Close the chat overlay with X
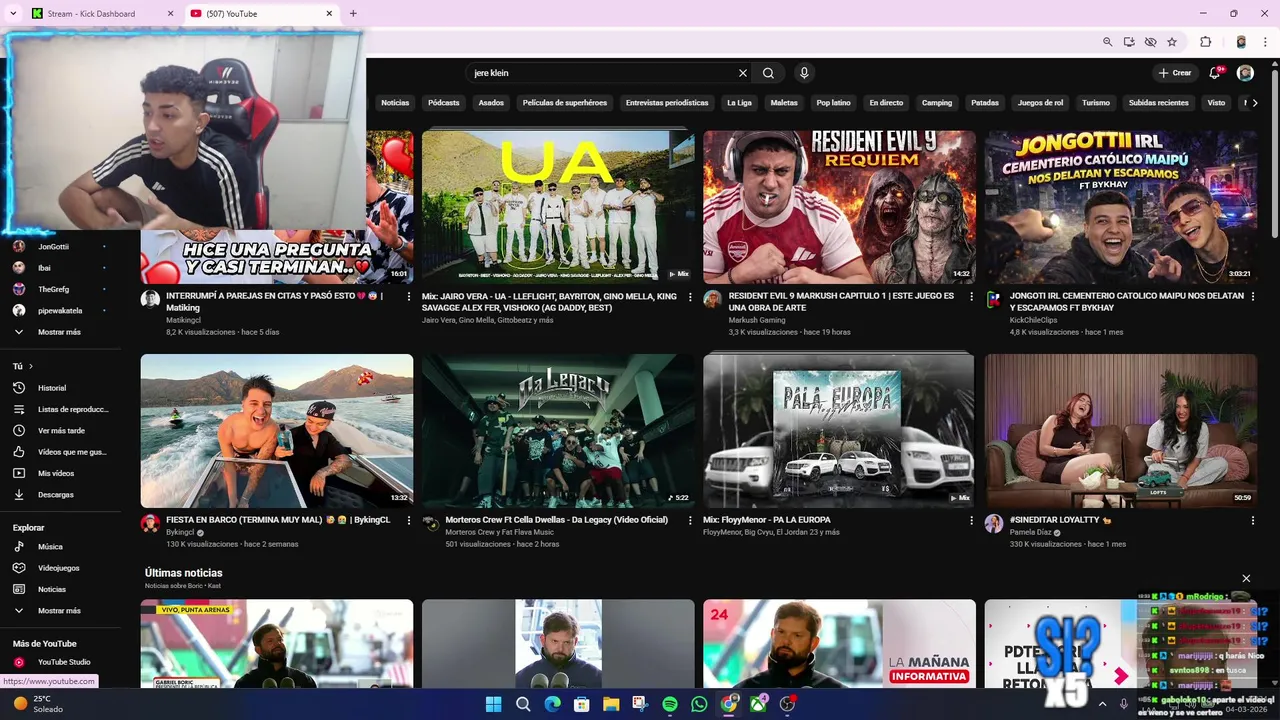The height and width of the screenshot is (720, 1280). click(x=1246, y=578)
